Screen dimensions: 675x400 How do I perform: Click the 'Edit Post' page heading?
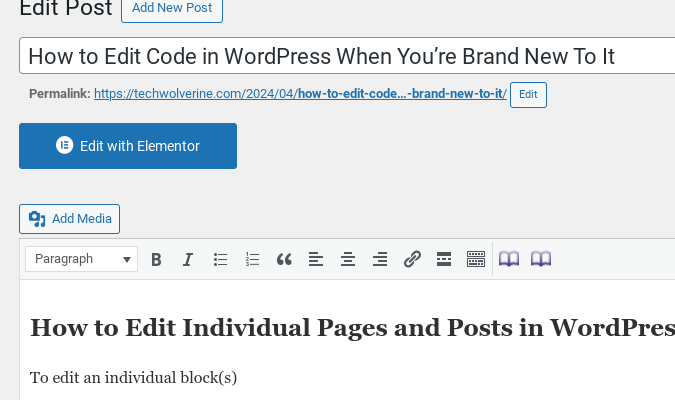pyautogui.click(x=66, y=8)
